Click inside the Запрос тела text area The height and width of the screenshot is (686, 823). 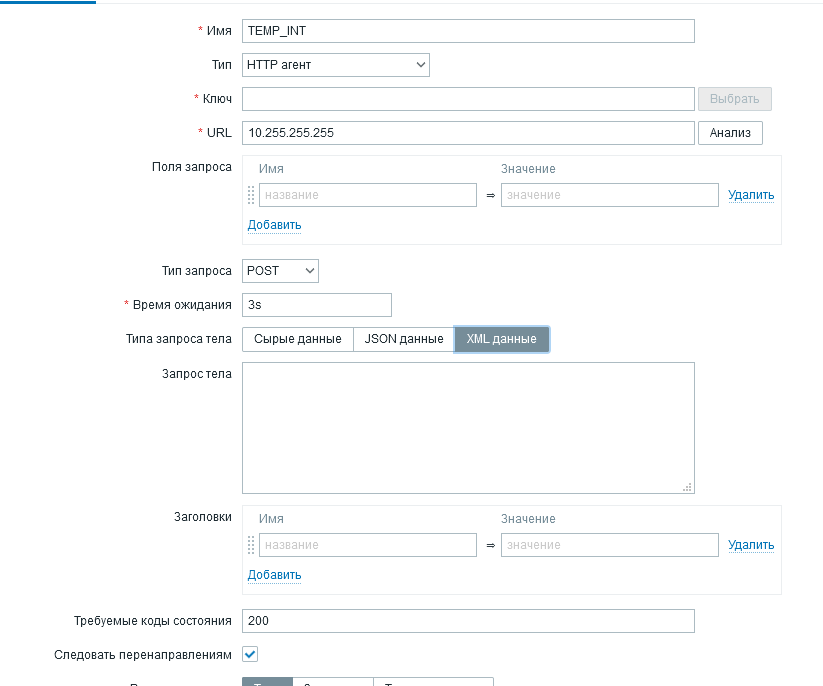tap(468, 428)
